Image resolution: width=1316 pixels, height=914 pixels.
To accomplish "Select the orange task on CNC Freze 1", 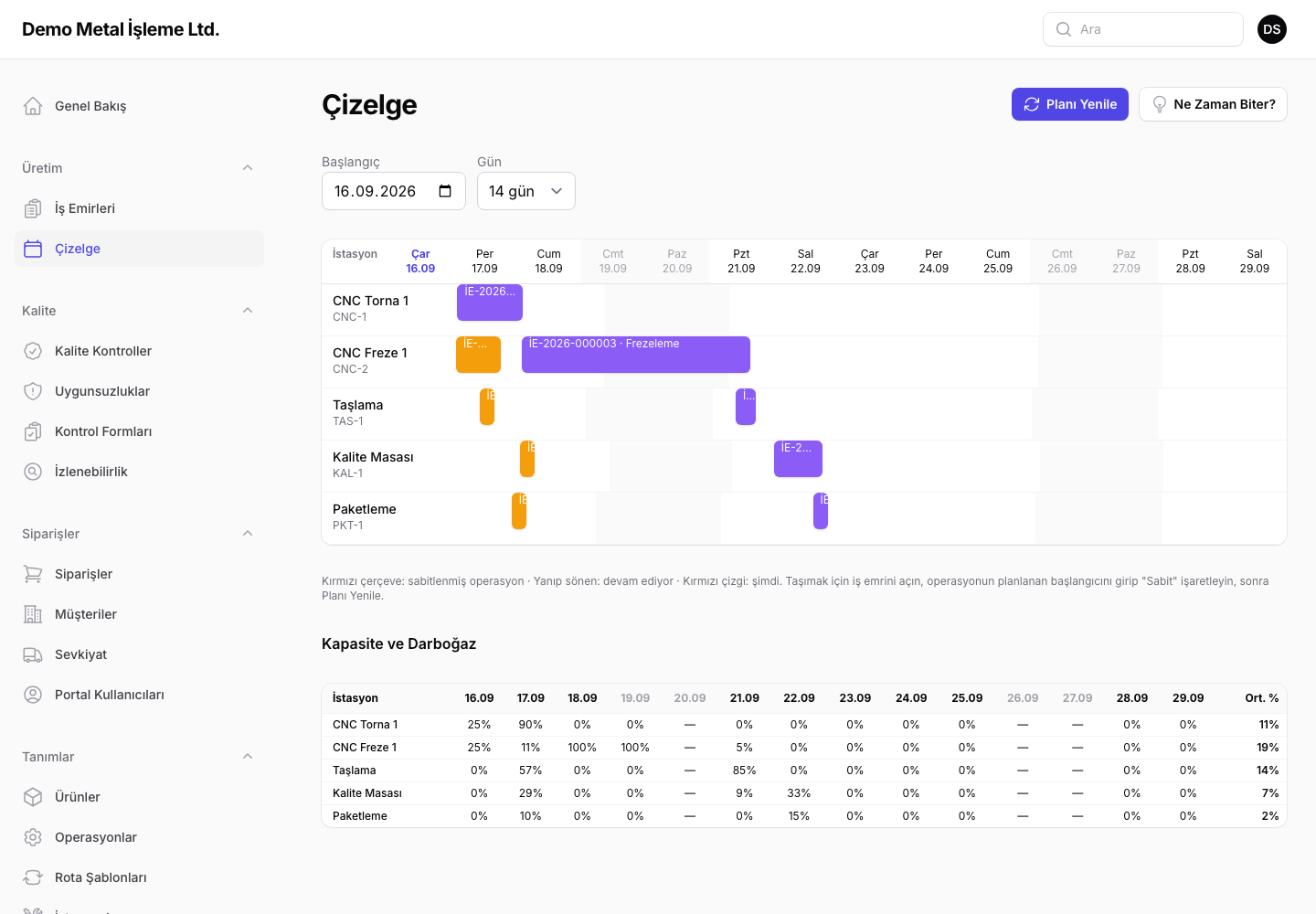I will 478,355.
